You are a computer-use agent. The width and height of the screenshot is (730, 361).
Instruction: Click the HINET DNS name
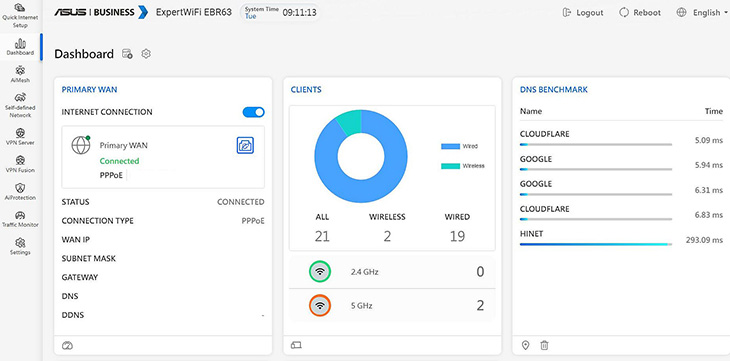pos(531,234)
